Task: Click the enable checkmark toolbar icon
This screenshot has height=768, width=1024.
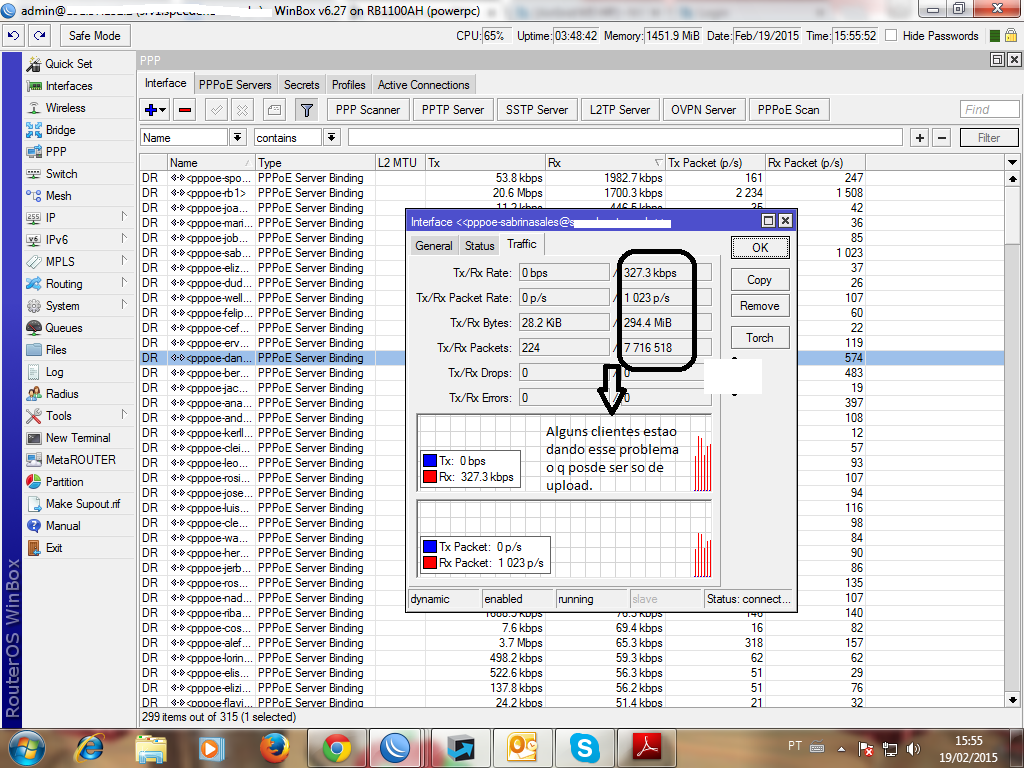Action: pos(216,110)
